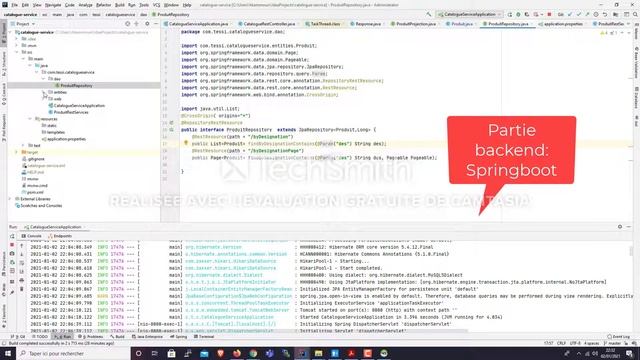Open the run configuration dropdown CatalogueServiceApplication
The height and width of the screenshot is (360, 640).
click(x=469, y=14)
